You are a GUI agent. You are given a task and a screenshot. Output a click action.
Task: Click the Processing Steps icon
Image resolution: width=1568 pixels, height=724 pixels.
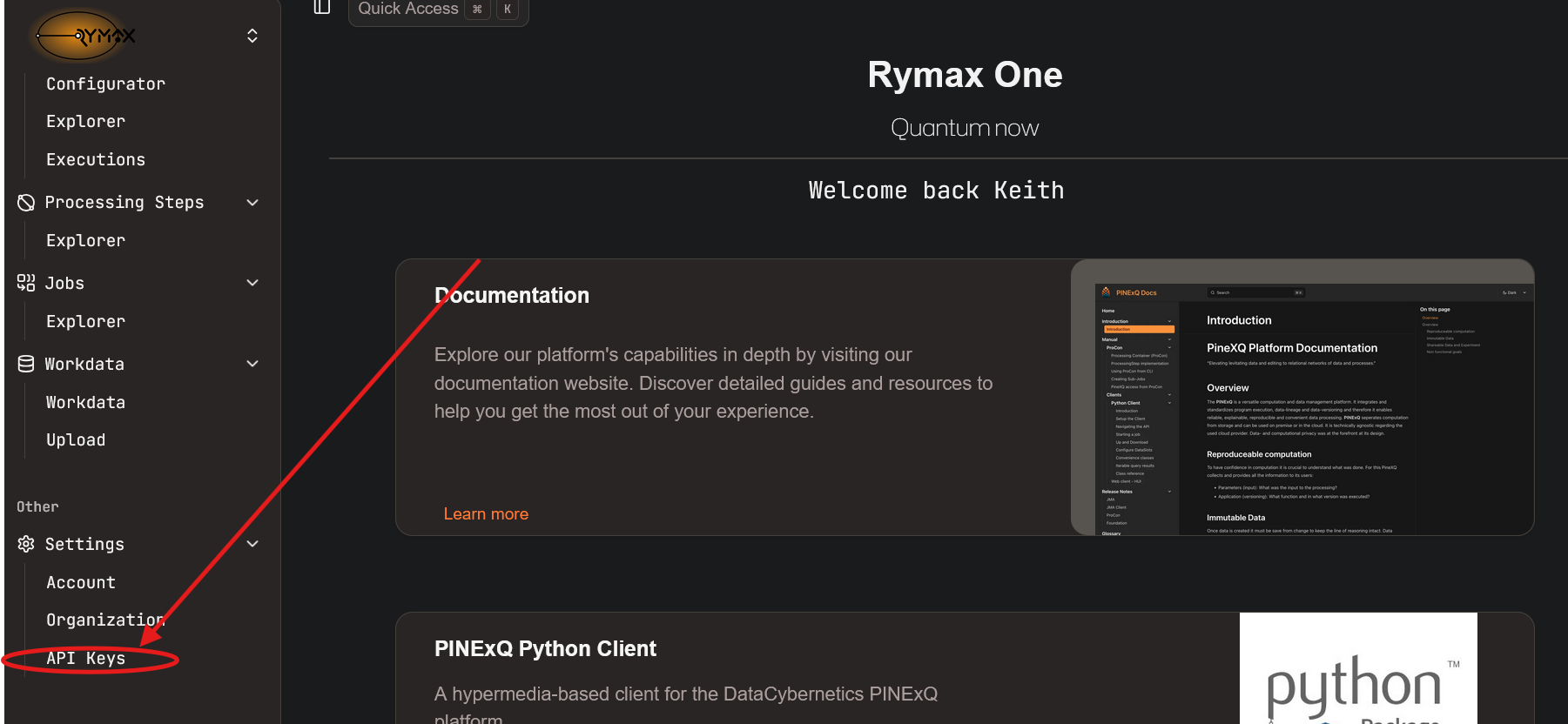point(26,203)
